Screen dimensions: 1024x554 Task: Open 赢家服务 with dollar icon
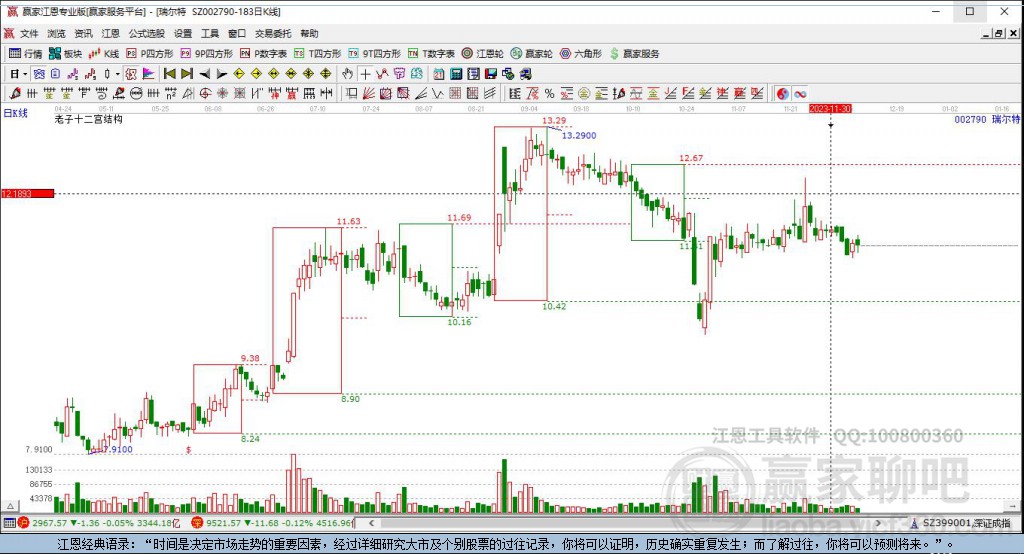click(634, 54)
